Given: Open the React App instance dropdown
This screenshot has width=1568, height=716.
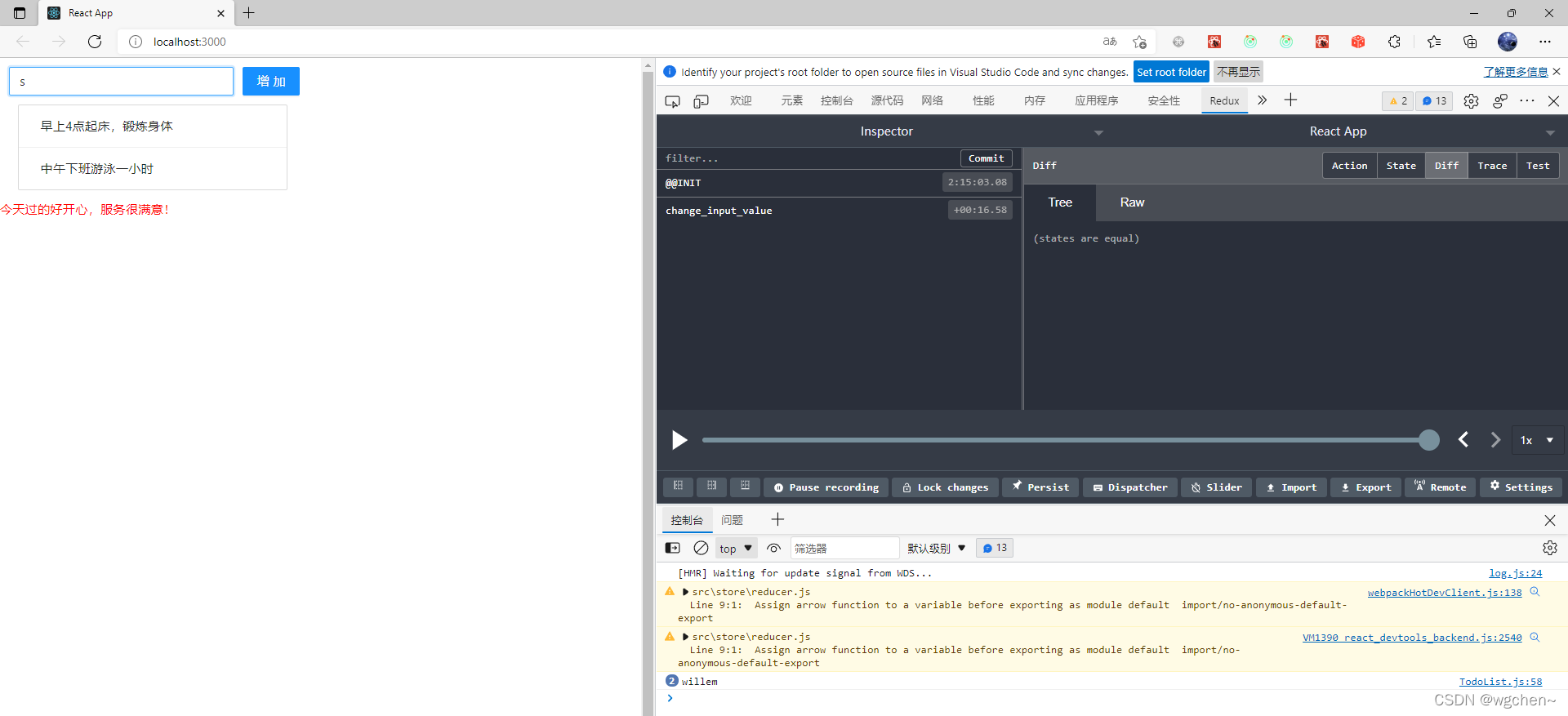Looking at the screenshot, I should pyautogui.click(x=1550, y=132).
